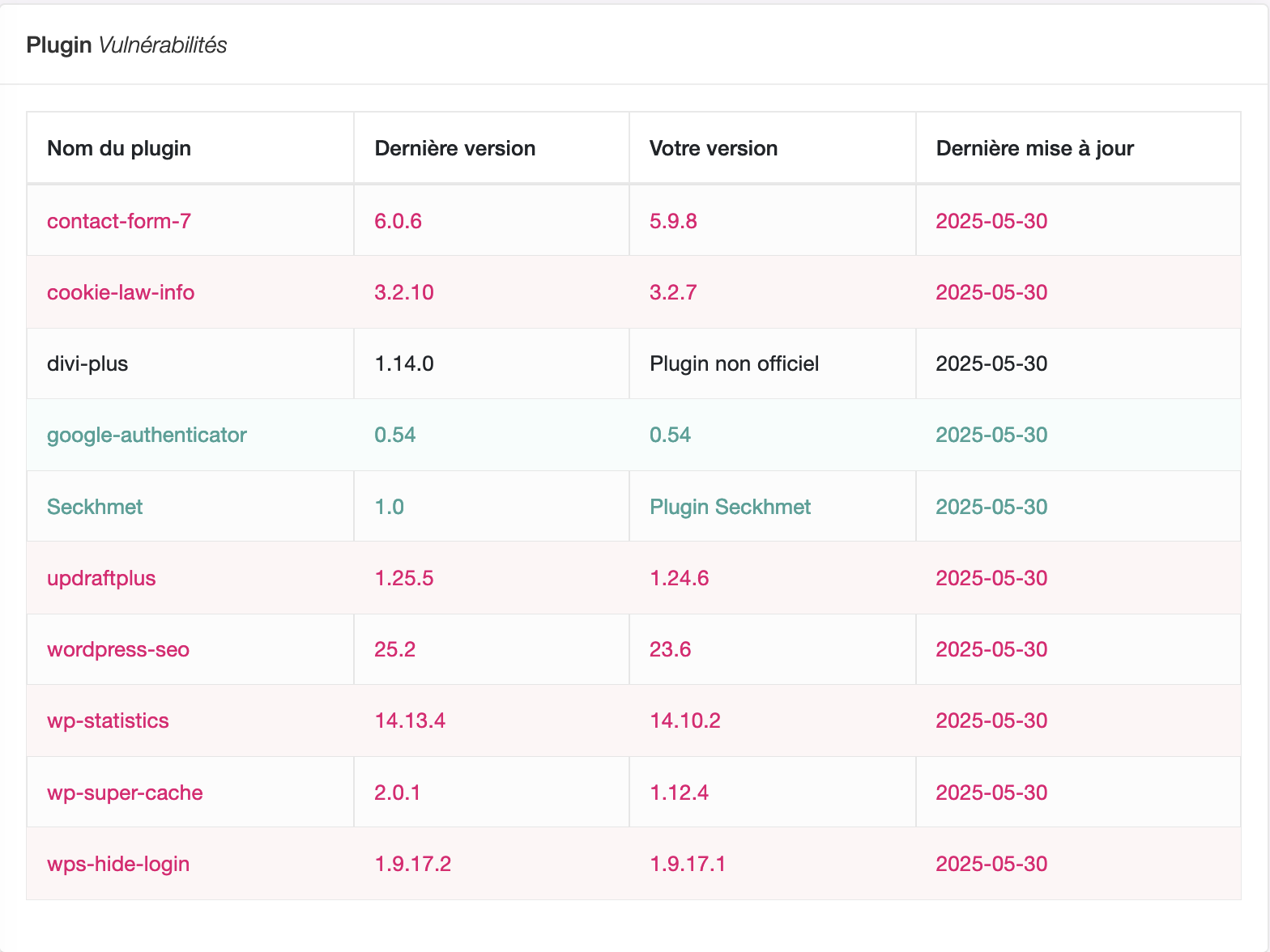Click the update date in updraftplus row
This screenshot has height=952, width=1270.
[991, 578]
